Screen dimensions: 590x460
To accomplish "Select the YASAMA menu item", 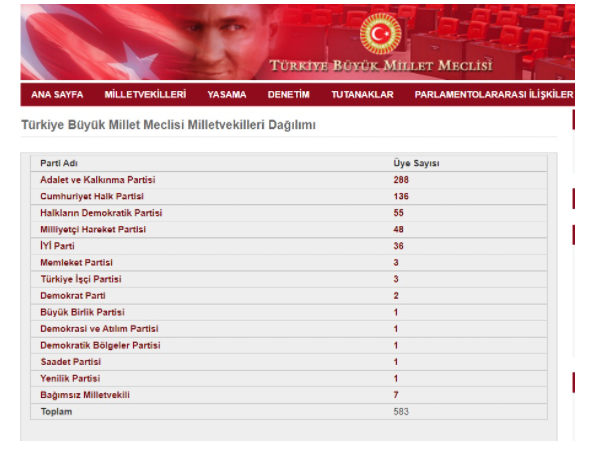I will click(227, 94).
